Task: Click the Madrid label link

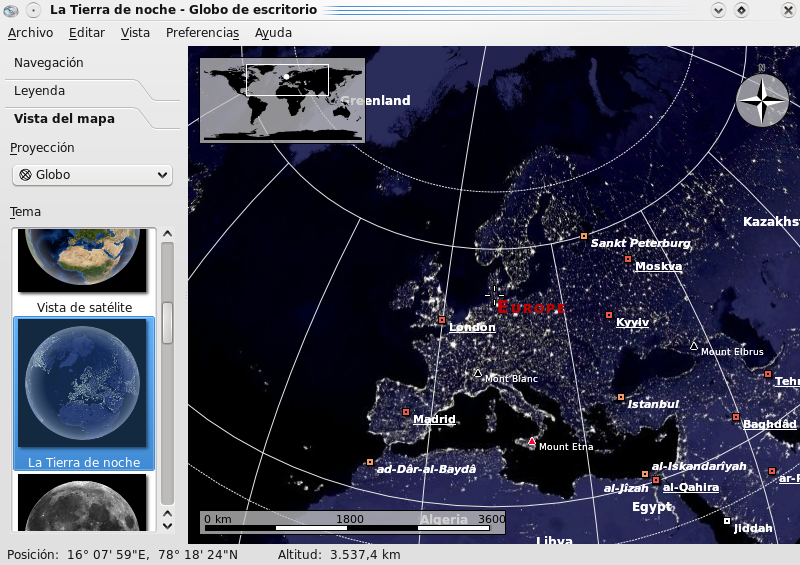Action: click(x=434, y=419)
